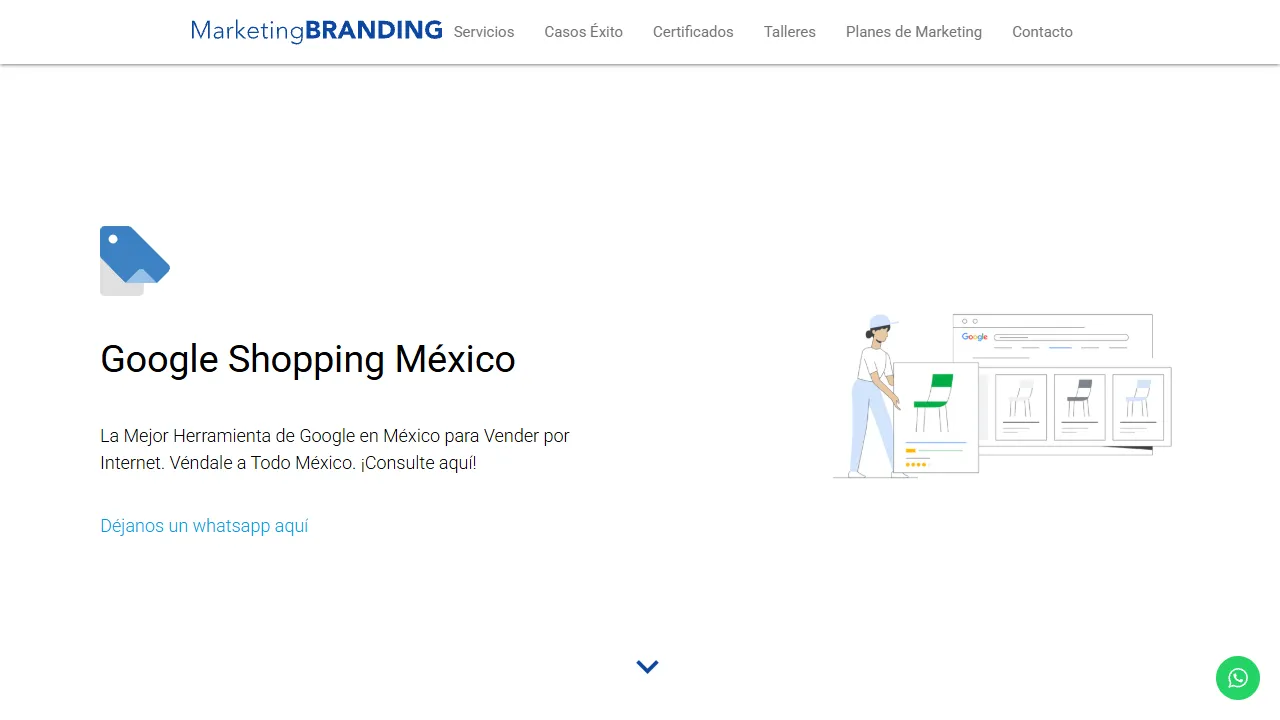Open the Servicios menu

point(483,32)
